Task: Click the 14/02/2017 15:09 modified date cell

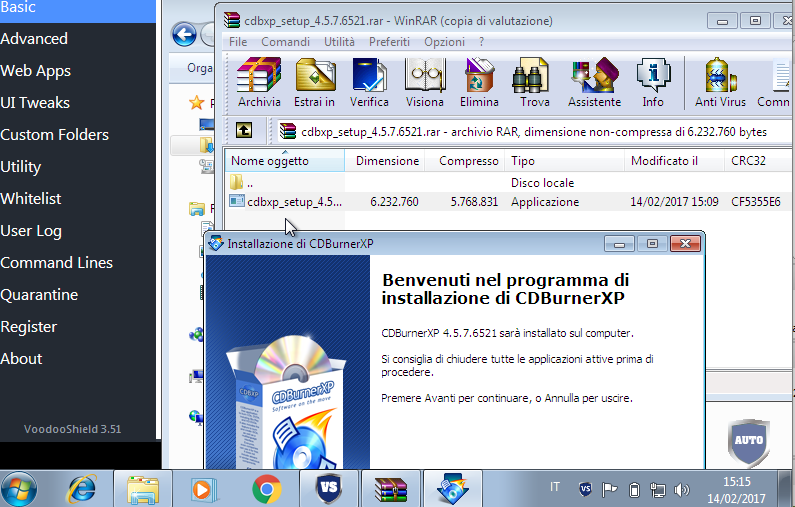Action: 674,202
